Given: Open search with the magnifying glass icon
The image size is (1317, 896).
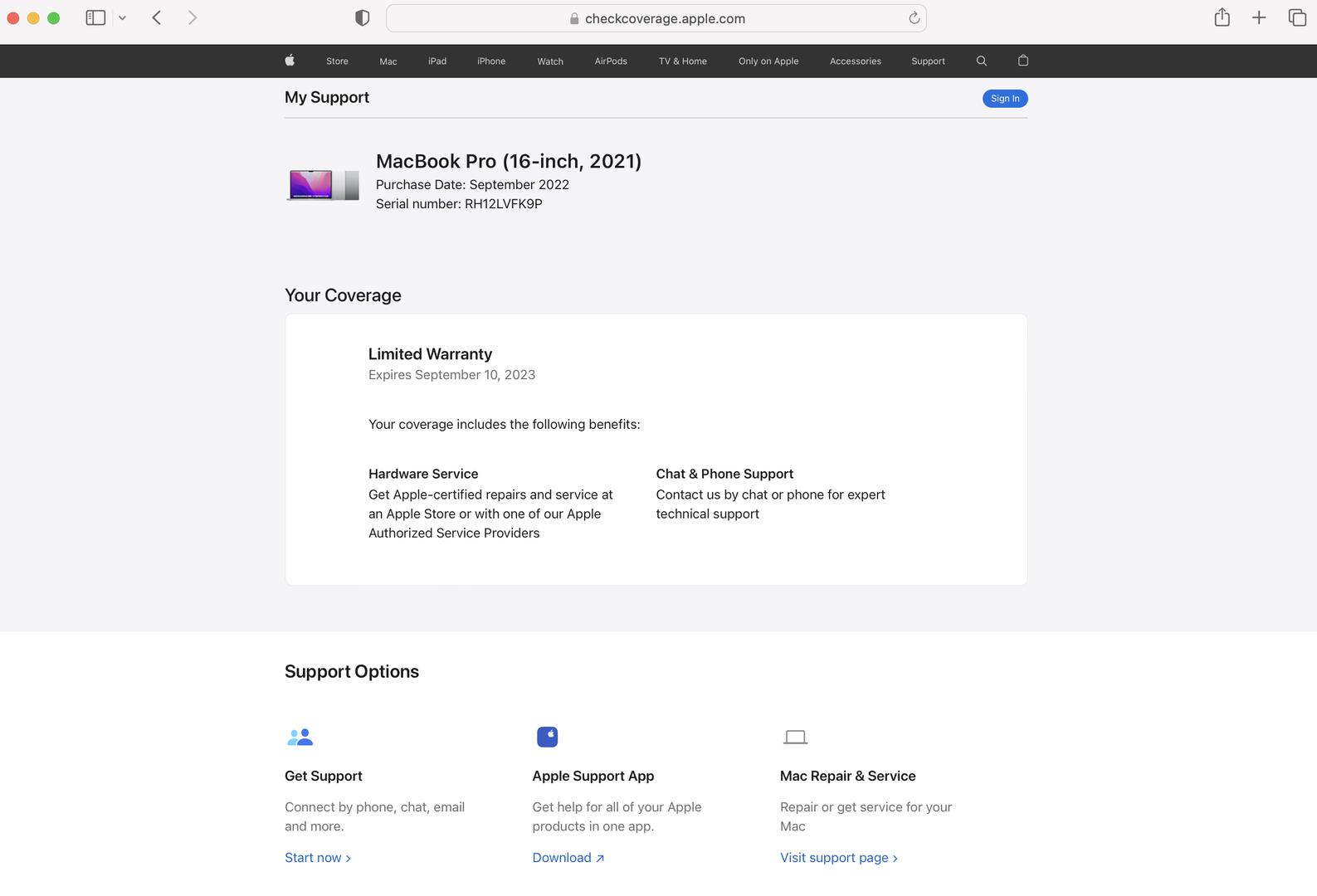Looking at the screenshot, I should [x=982, y=61].
